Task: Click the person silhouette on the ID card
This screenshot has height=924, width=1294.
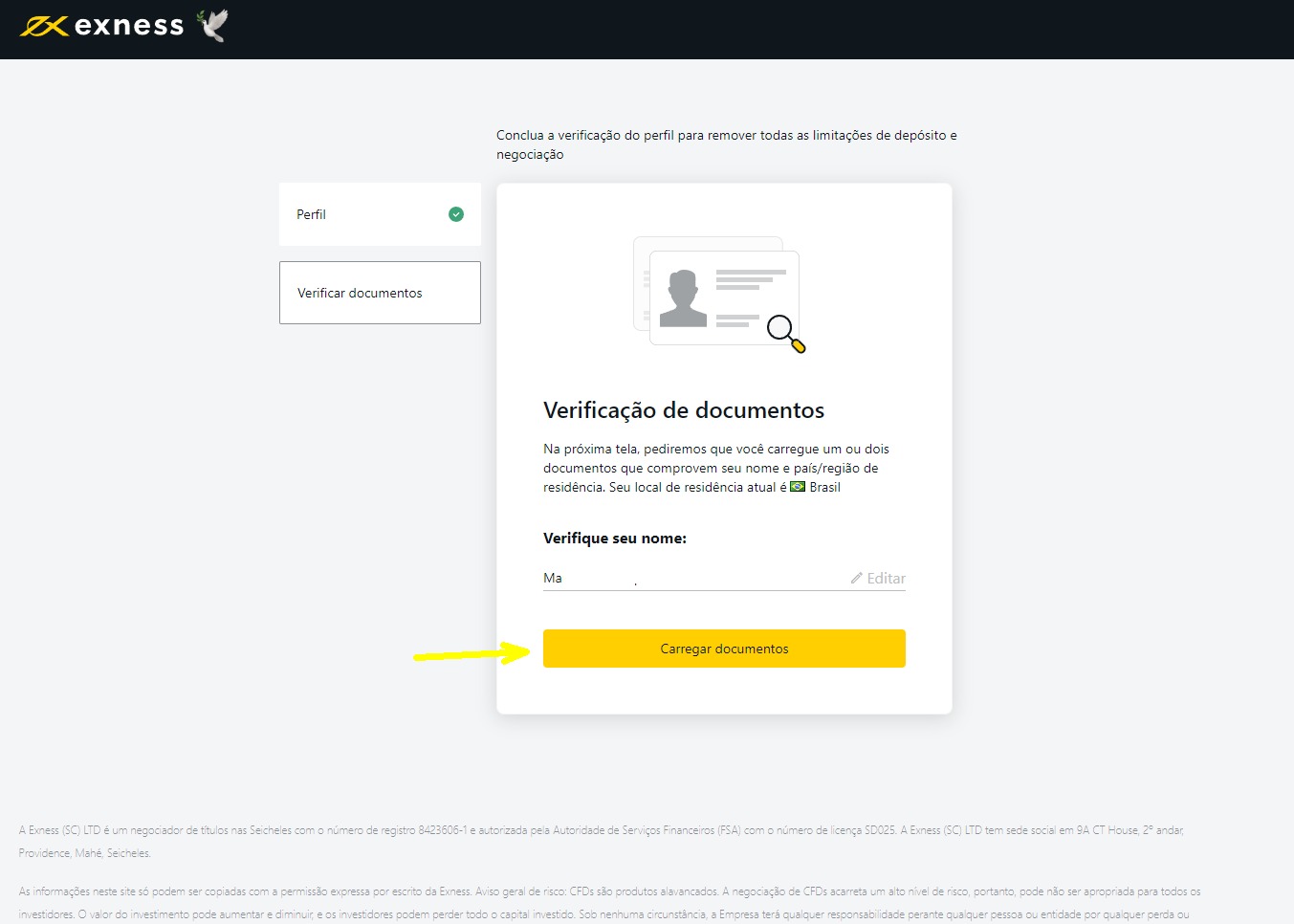Action: [x=683, y=298]
